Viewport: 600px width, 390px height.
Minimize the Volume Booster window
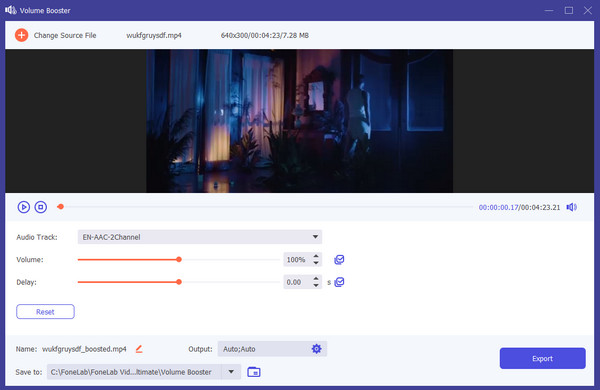point(549,10)
